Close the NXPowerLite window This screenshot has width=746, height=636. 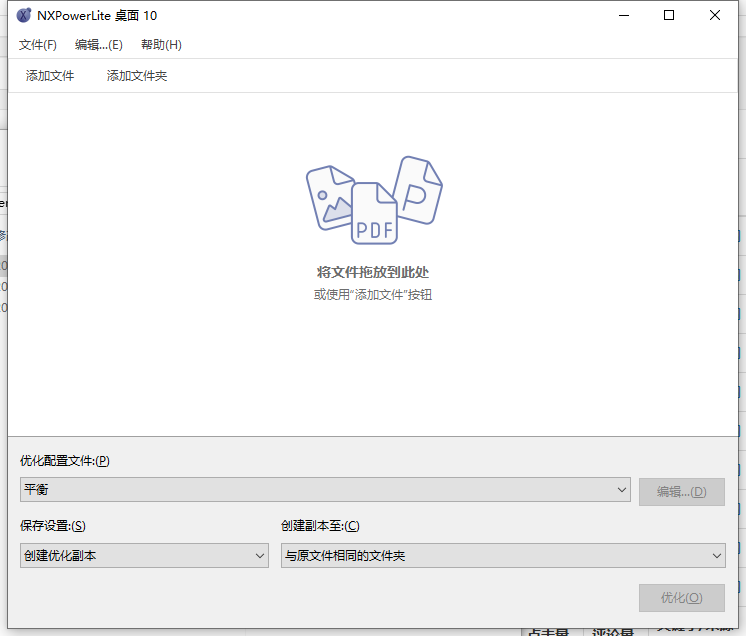coord(715,15)
